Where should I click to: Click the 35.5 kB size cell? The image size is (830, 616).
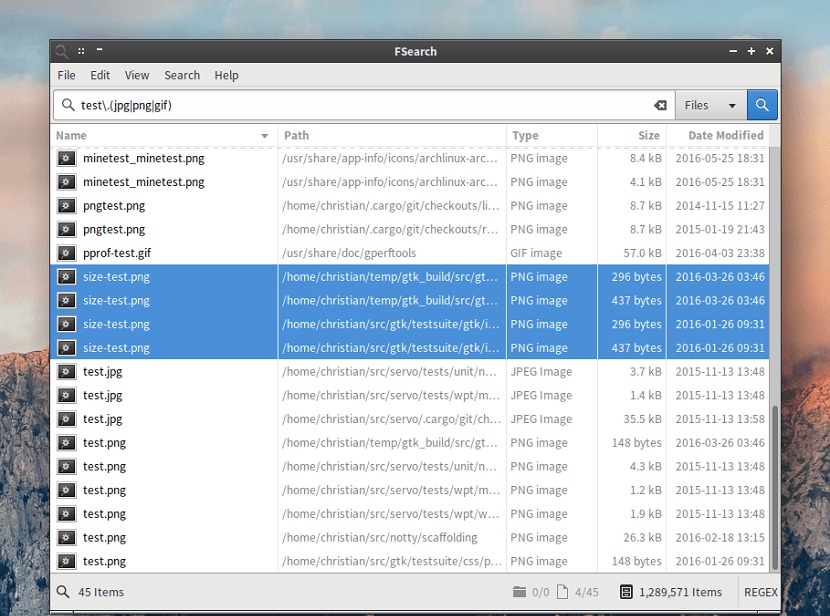pos(642,419)
